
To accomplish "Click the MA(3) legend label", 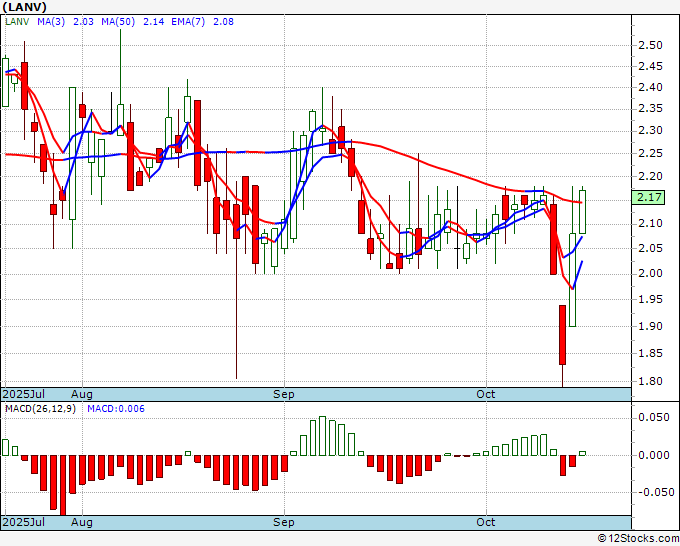I will tap(51, 22).
